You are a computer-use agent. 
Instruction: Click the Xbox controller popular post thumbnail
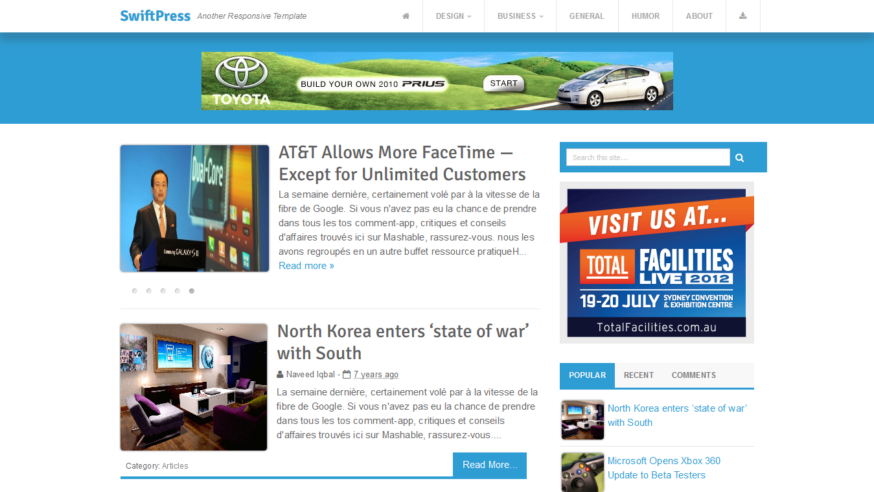coord(582,472)
